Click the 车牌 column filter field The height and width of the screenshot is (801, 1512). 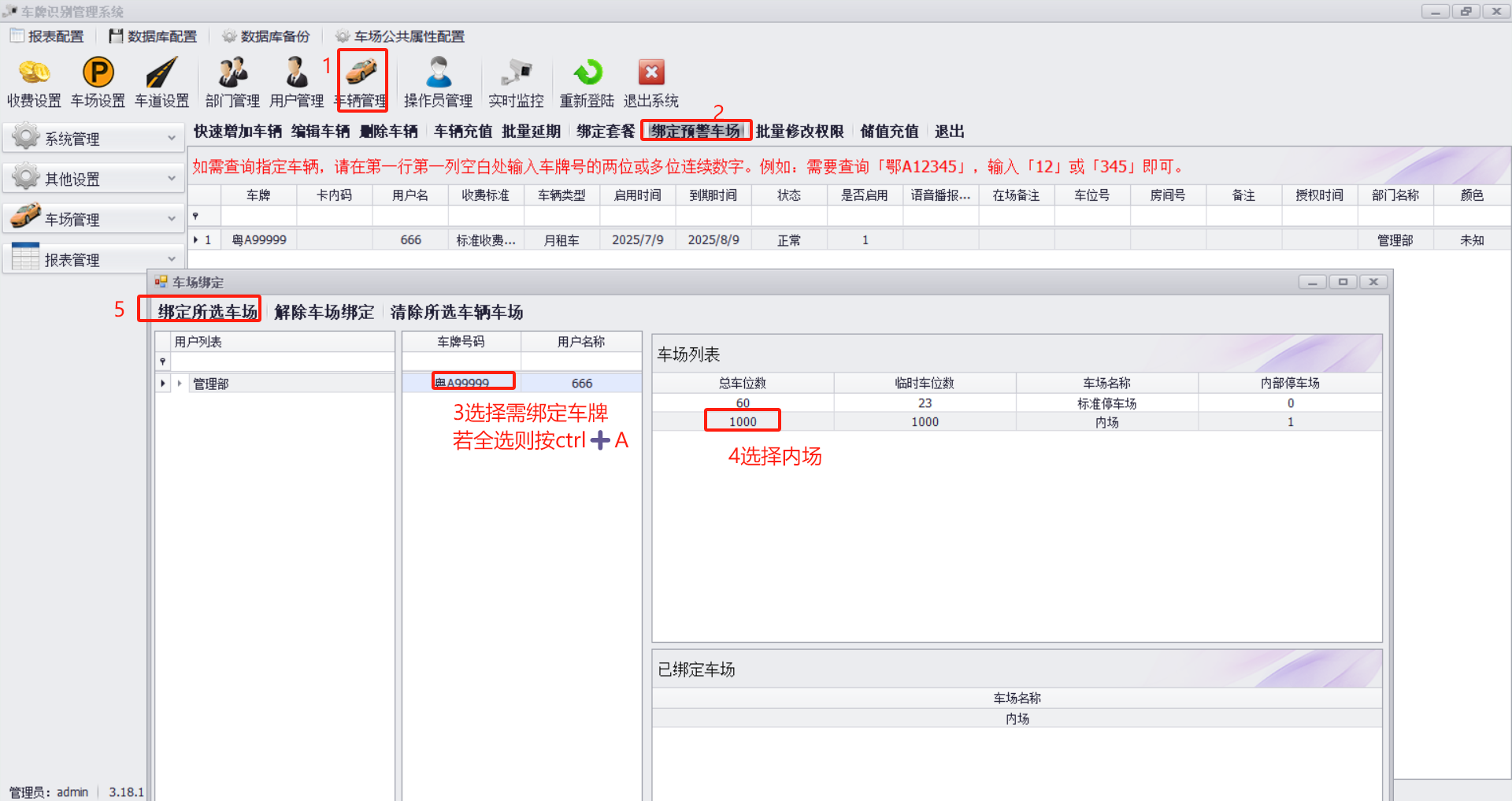[x=258, y=216]
